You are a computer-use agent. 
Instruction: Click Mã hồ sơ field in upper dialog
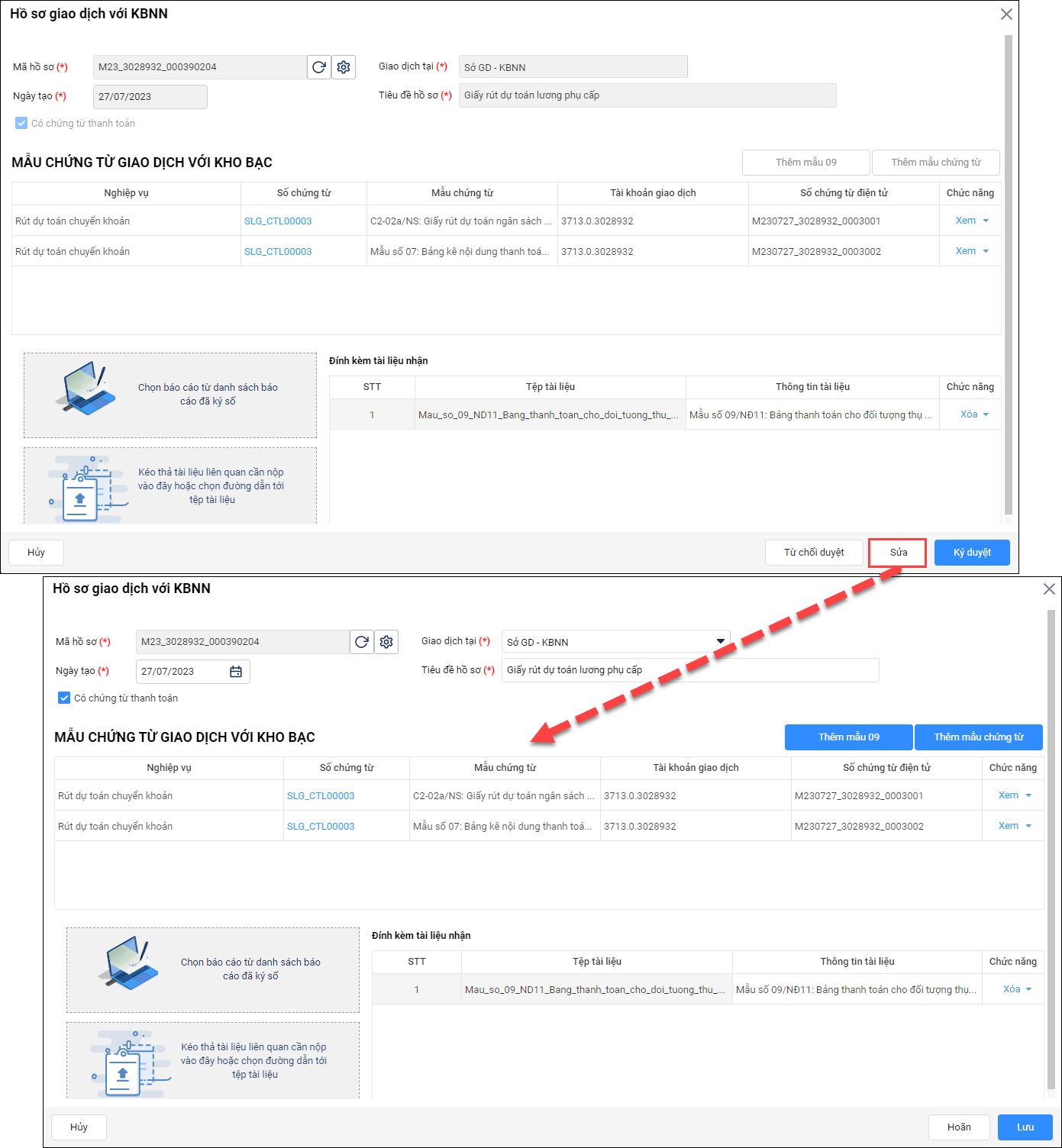[200, 67]
